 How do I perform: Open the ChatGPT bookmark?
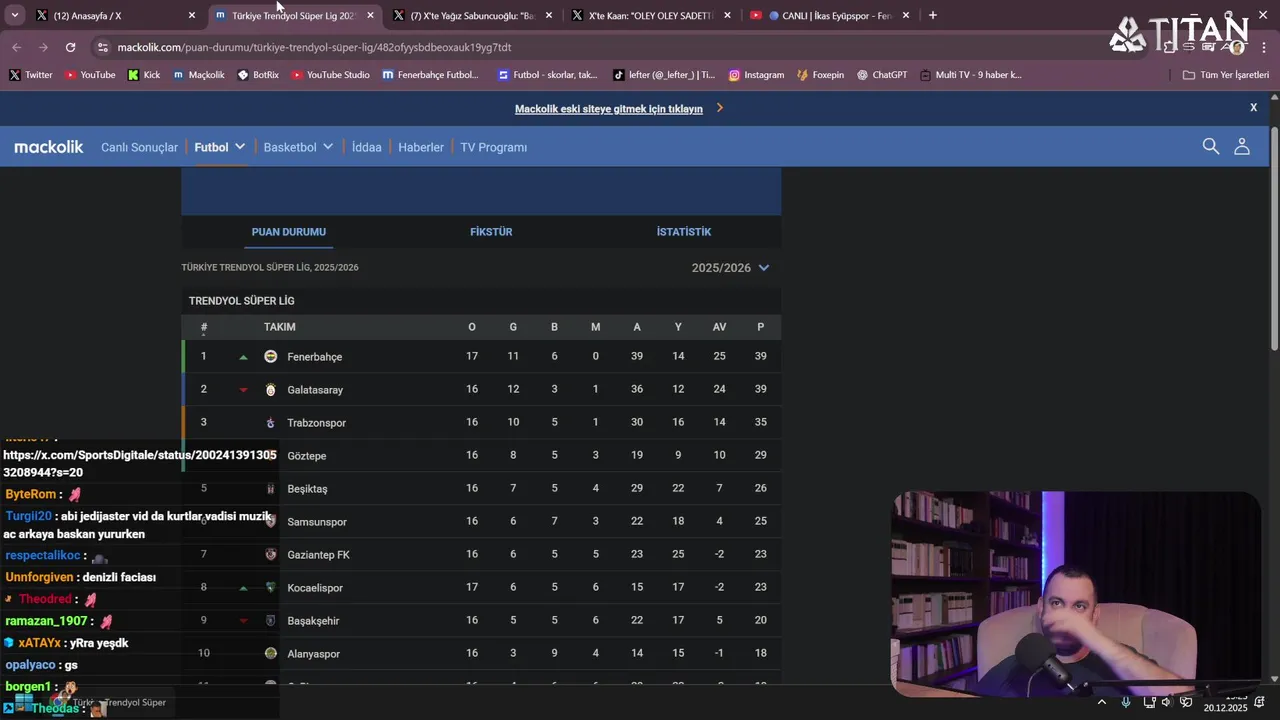pyautogui.click(x=881, y=75)
